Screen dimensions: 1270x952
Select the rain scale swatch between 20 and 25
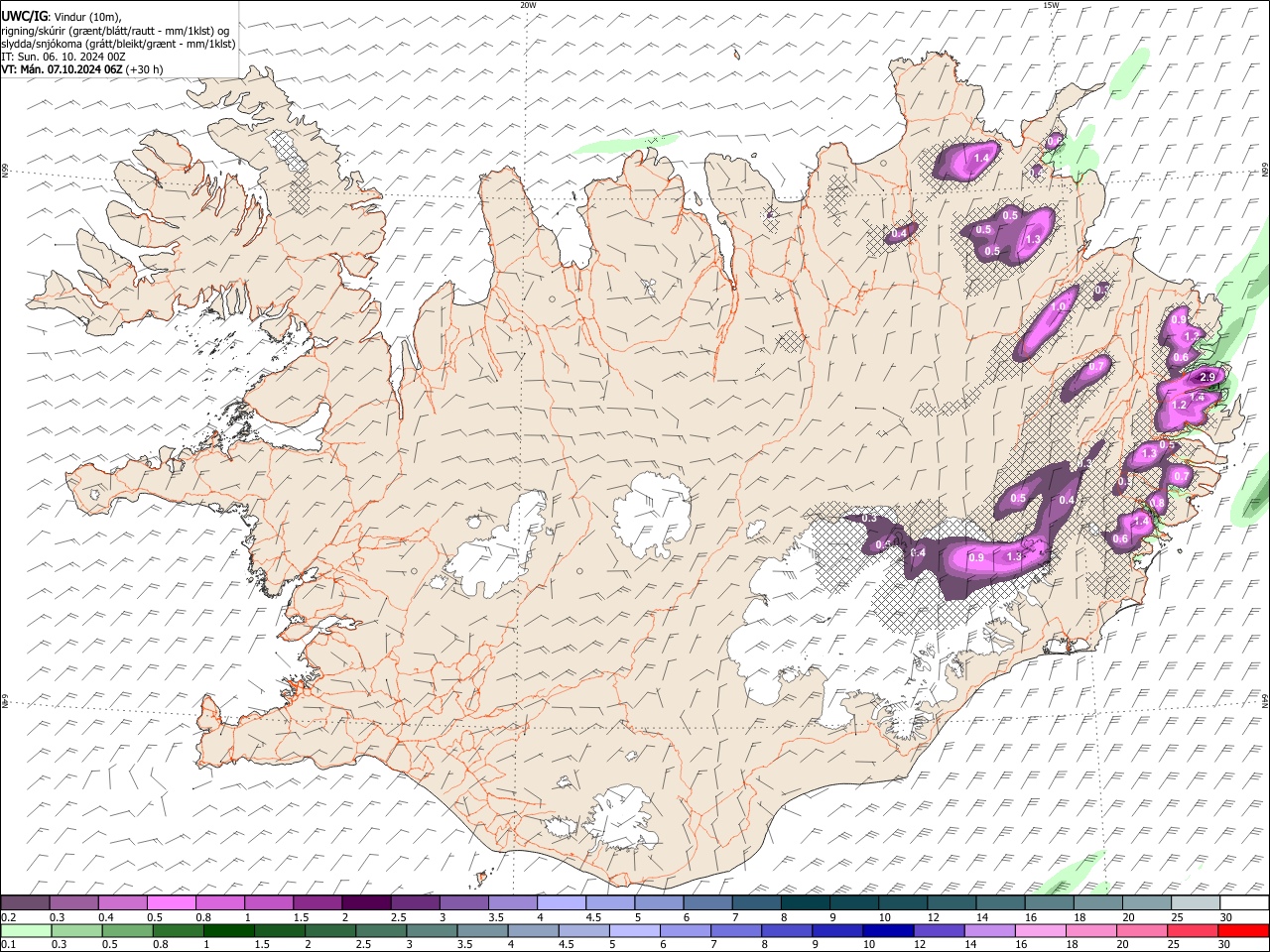pos(1140,931)
